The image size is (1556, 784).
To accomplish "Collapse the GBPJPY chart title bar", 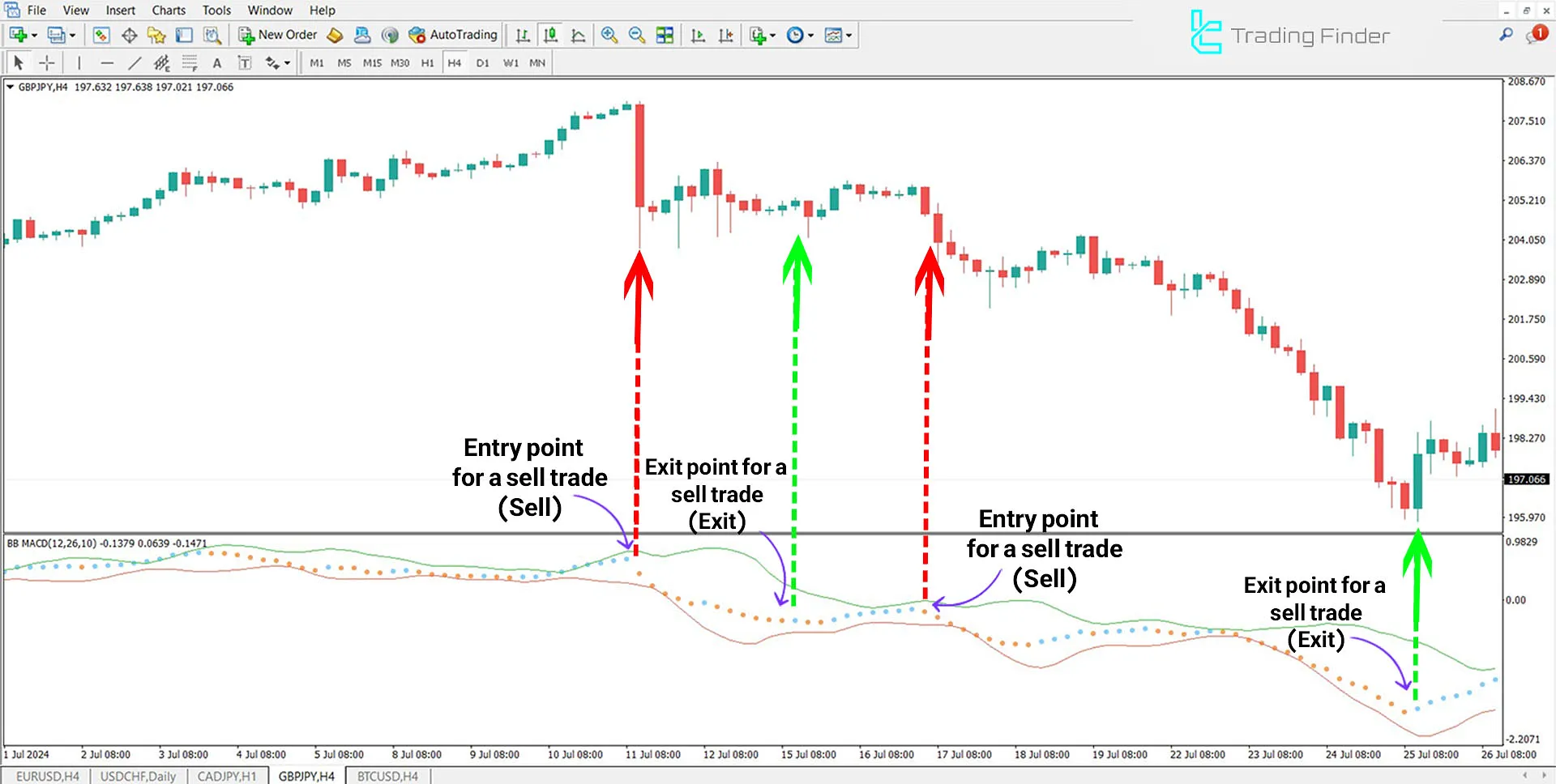I will [x=10, y=87].
